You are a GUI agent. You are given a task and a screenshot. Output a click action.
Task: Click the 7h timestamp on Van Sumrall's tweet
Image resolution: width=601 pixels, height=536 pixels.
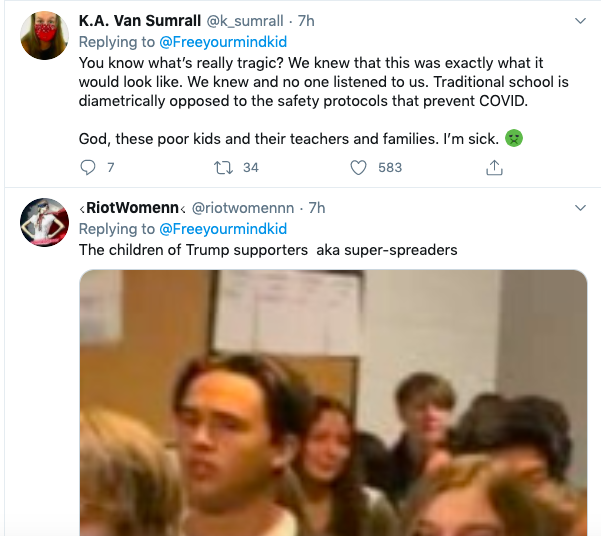[306, 21]
